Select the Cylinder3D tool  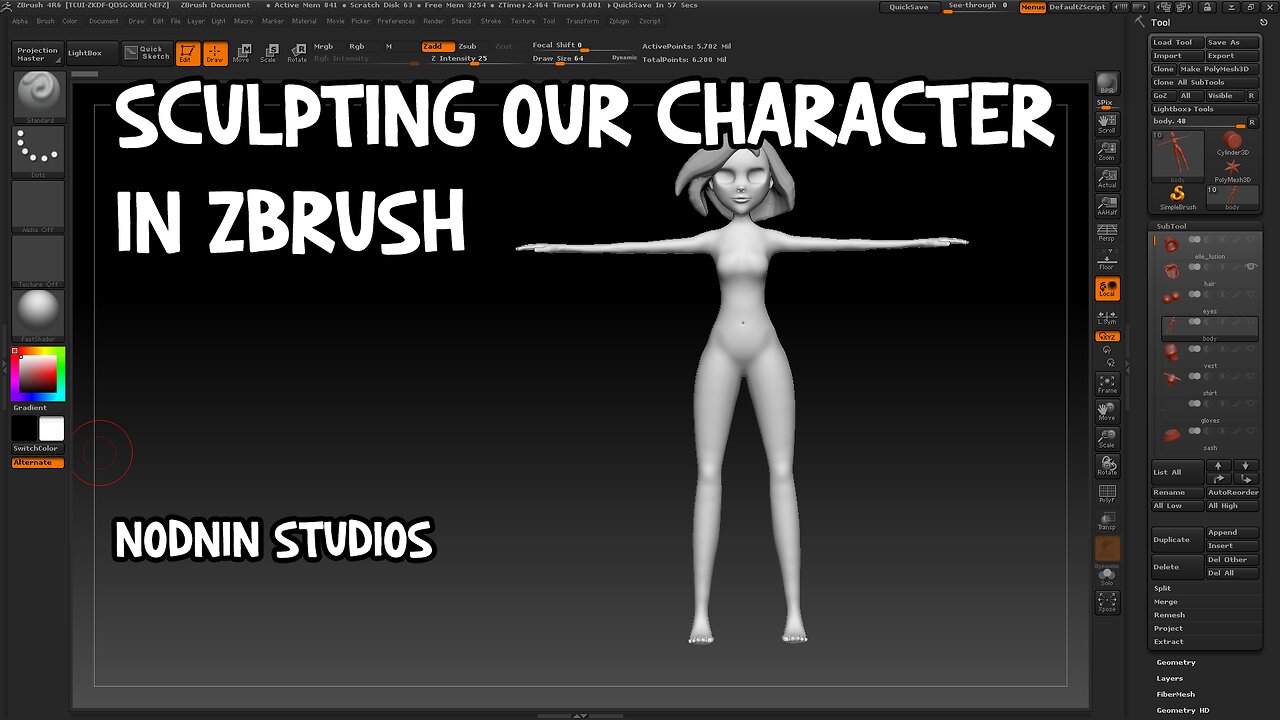(1232, 142)
